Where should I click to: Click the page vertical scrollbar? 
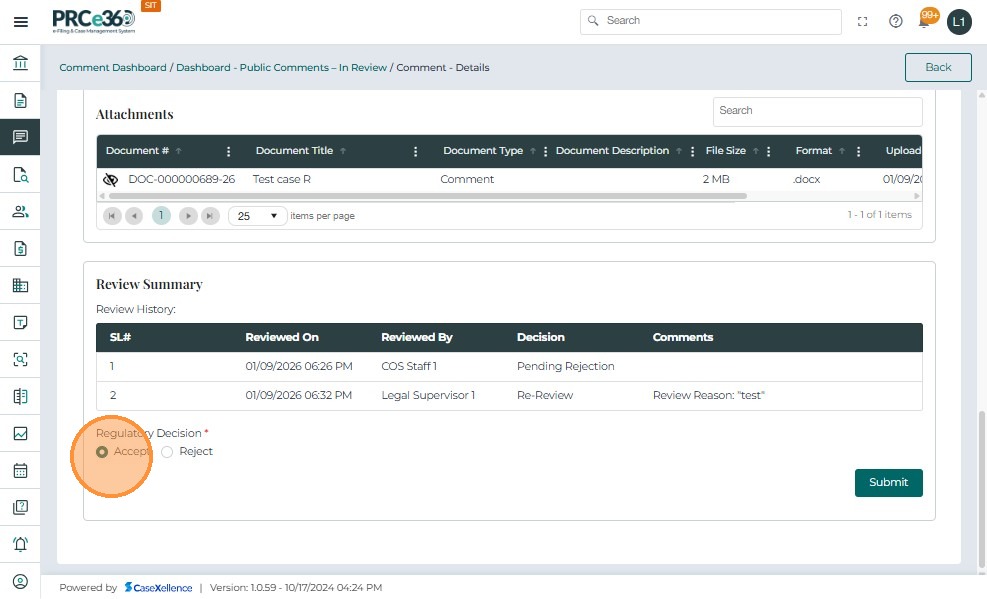tap(981, 489)
